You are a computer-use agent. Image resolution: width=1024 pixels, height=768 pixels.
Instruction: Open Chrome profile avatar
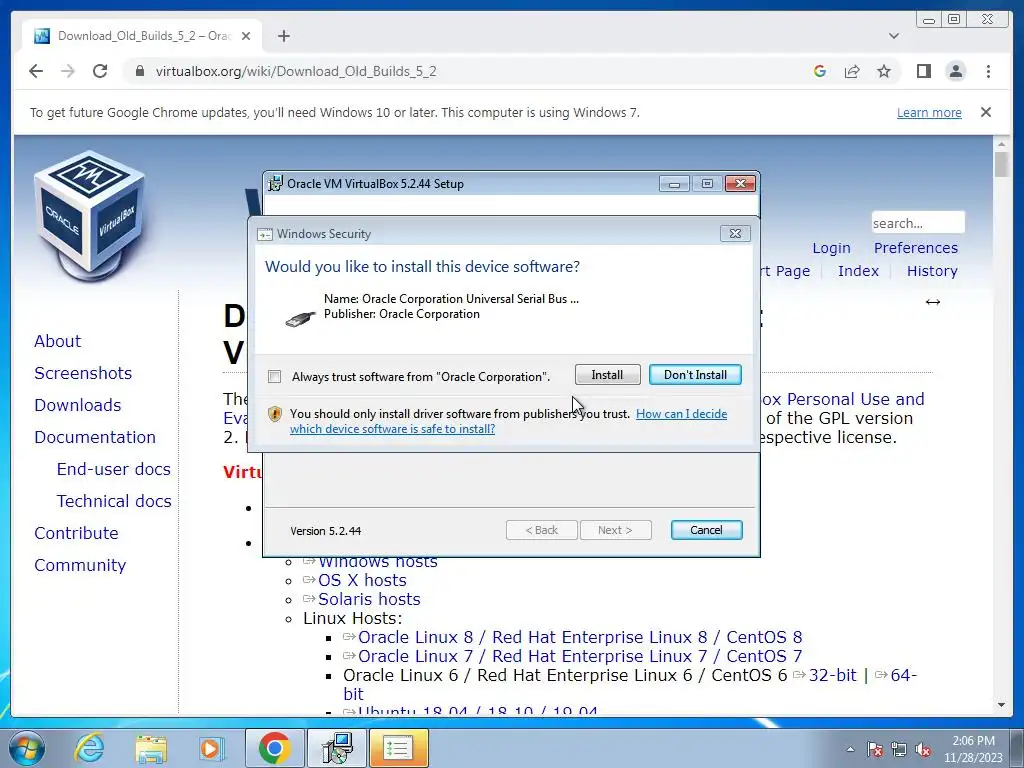(955, 71)
